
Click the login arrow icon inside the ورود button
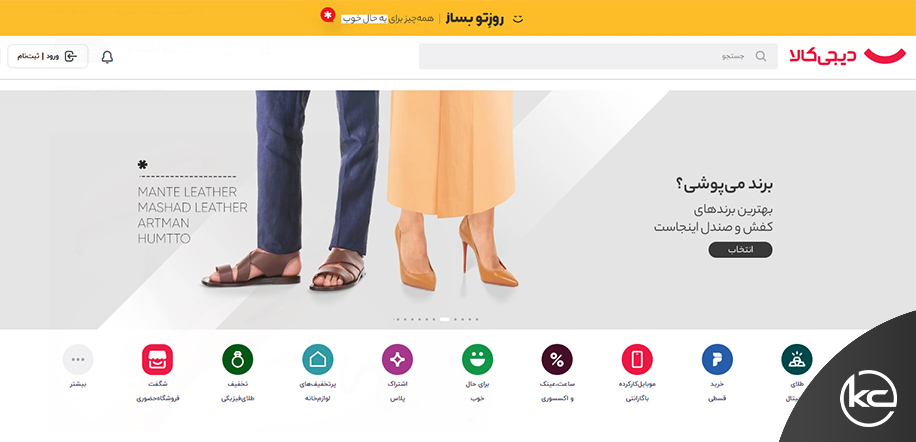(x=71, y=56)
